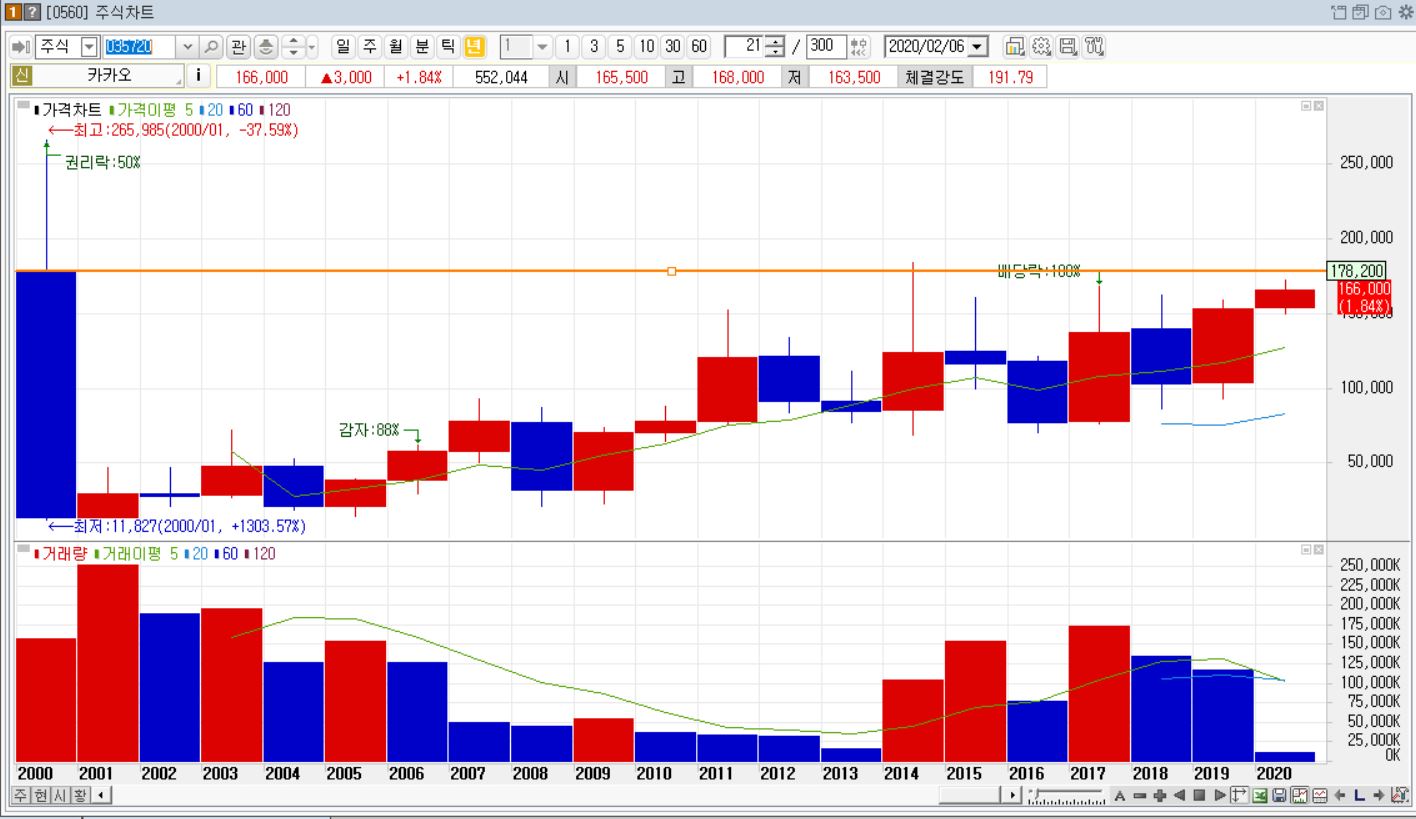Expand the 주식 market type dropdown

point(88,47)
